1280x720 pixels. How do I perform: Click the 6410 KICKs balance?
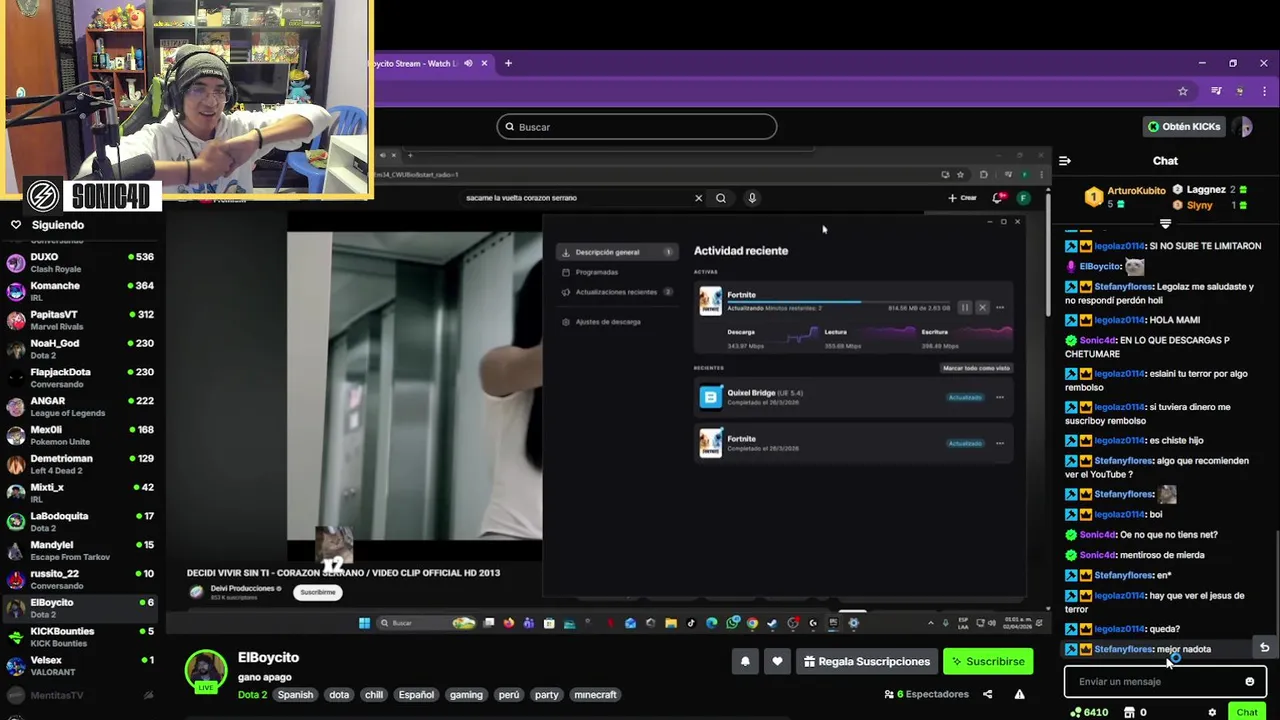pos(1089,712)
